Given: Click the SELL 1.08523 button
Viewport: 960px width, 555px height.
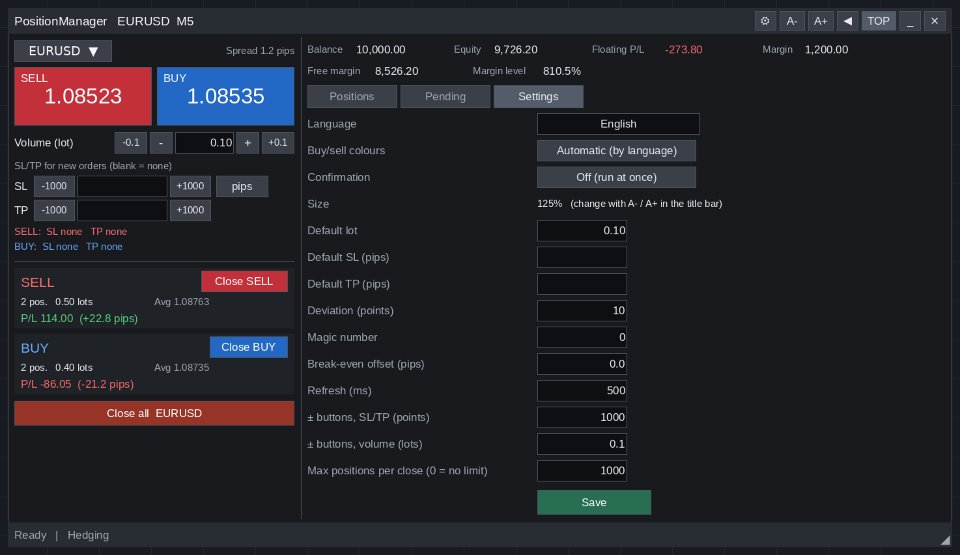Looking at the screenshot, I should tap(83, 96).
